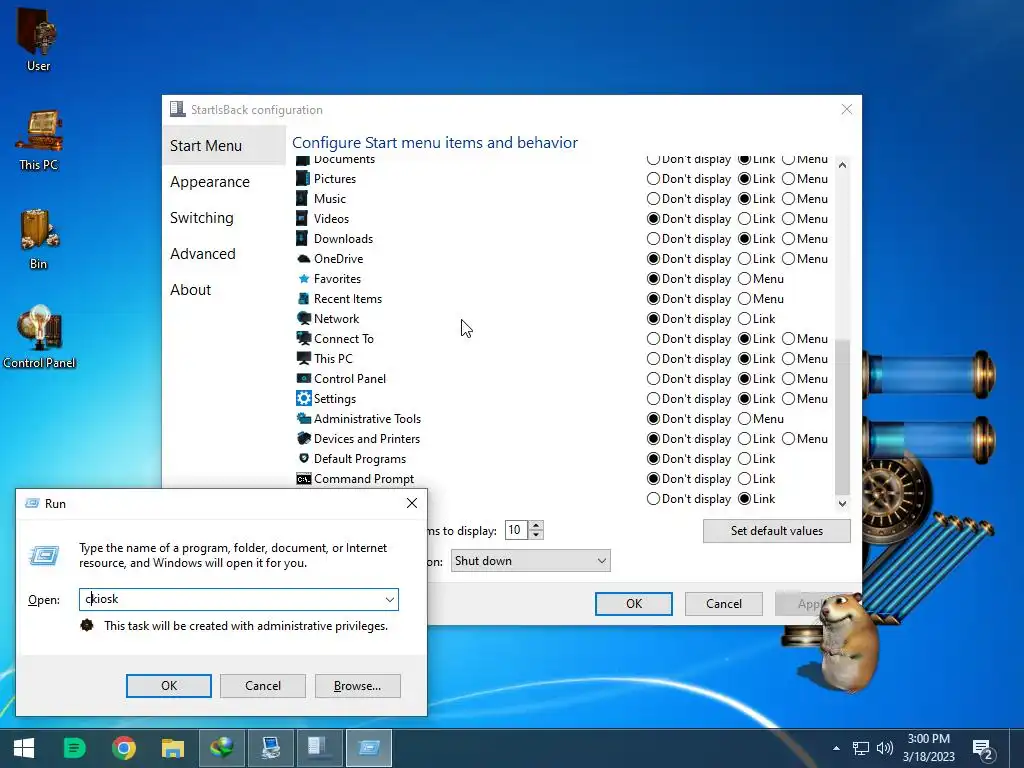Set Downloads to Don't display
Screen dimensions: 1024x768
(x=653, y=238)
